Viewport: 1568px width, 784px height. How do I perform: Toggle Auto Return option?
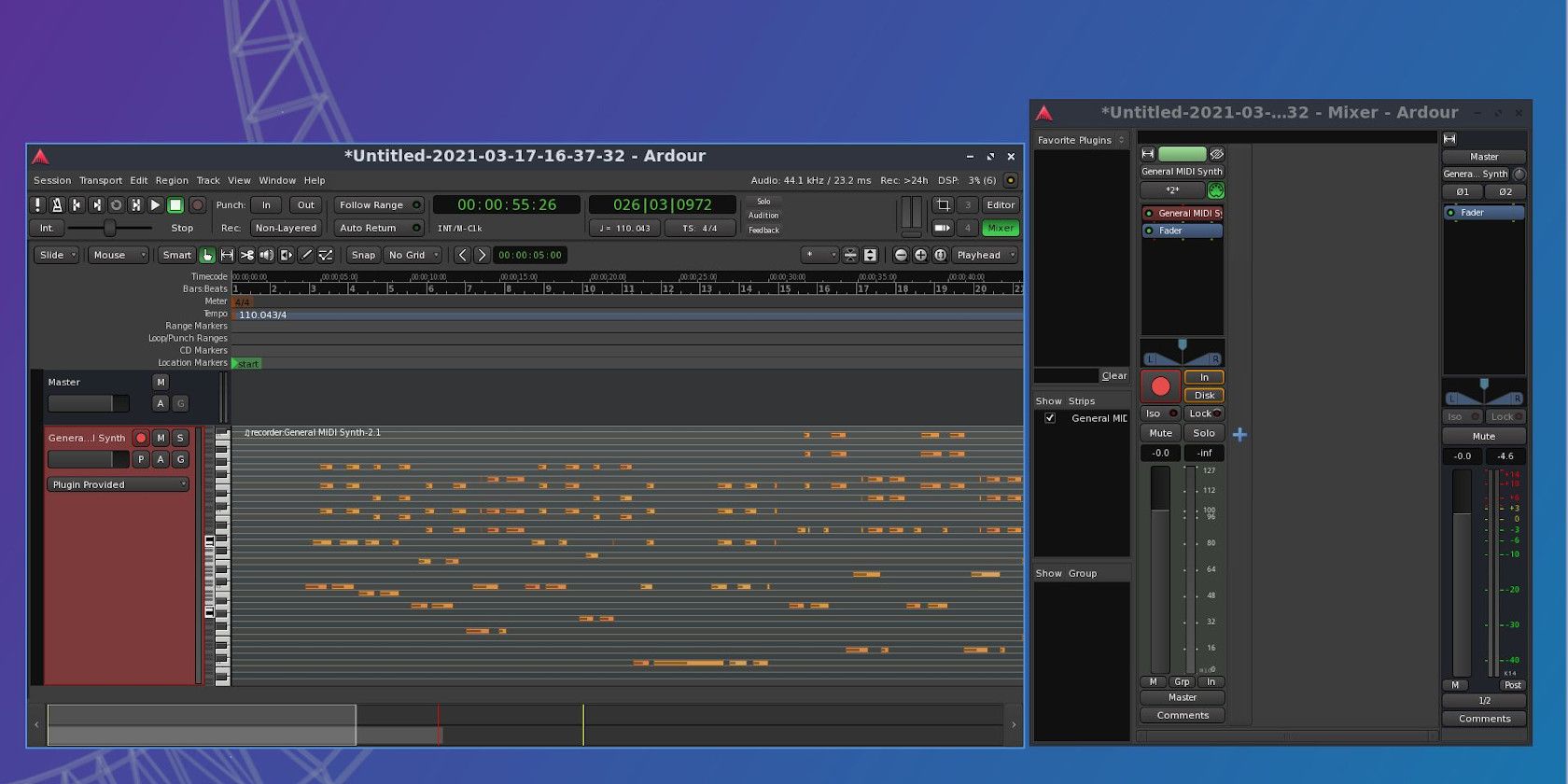pyautogui.click(x=379, y=228)
